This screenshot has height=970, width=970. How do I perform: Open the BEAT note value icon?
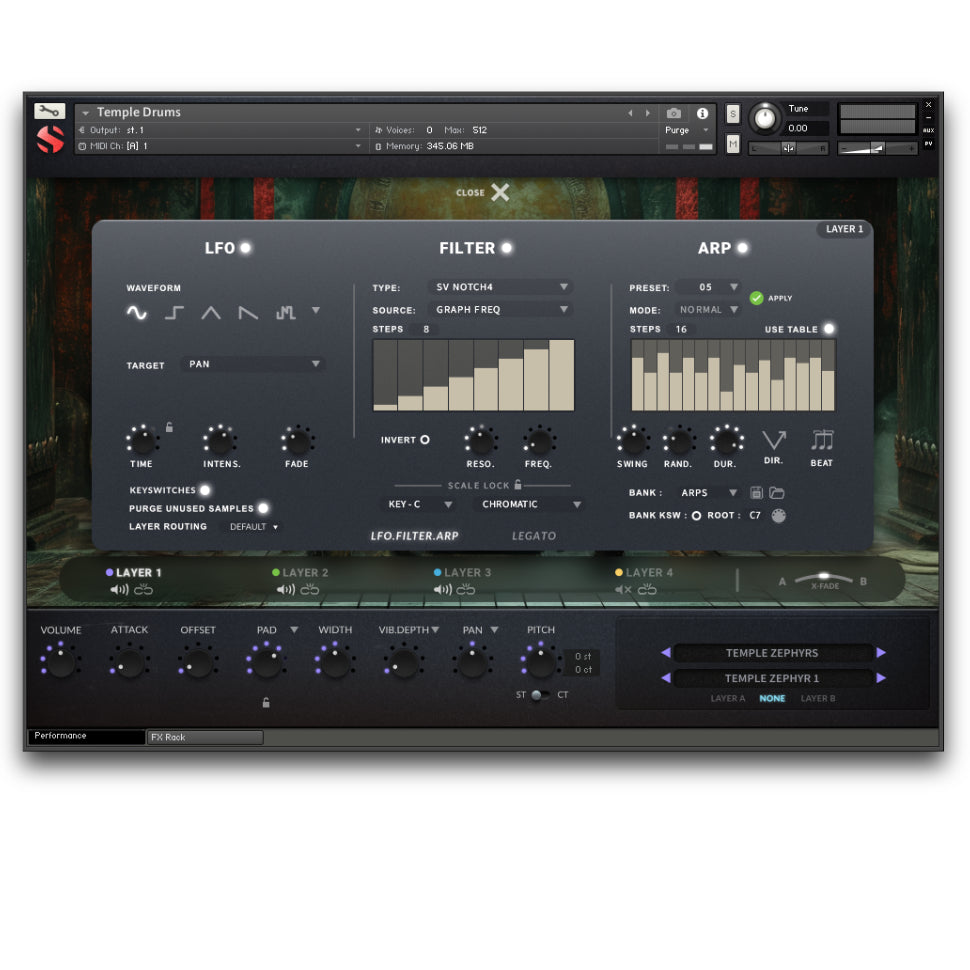(x=822, y=440)
